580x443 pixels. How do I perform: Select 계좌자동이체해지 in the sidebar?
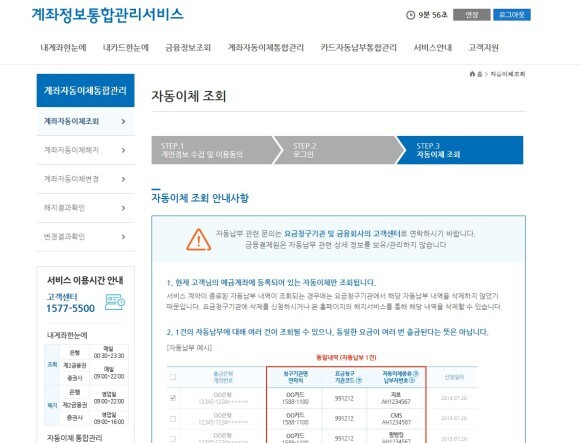coord(85,150)
